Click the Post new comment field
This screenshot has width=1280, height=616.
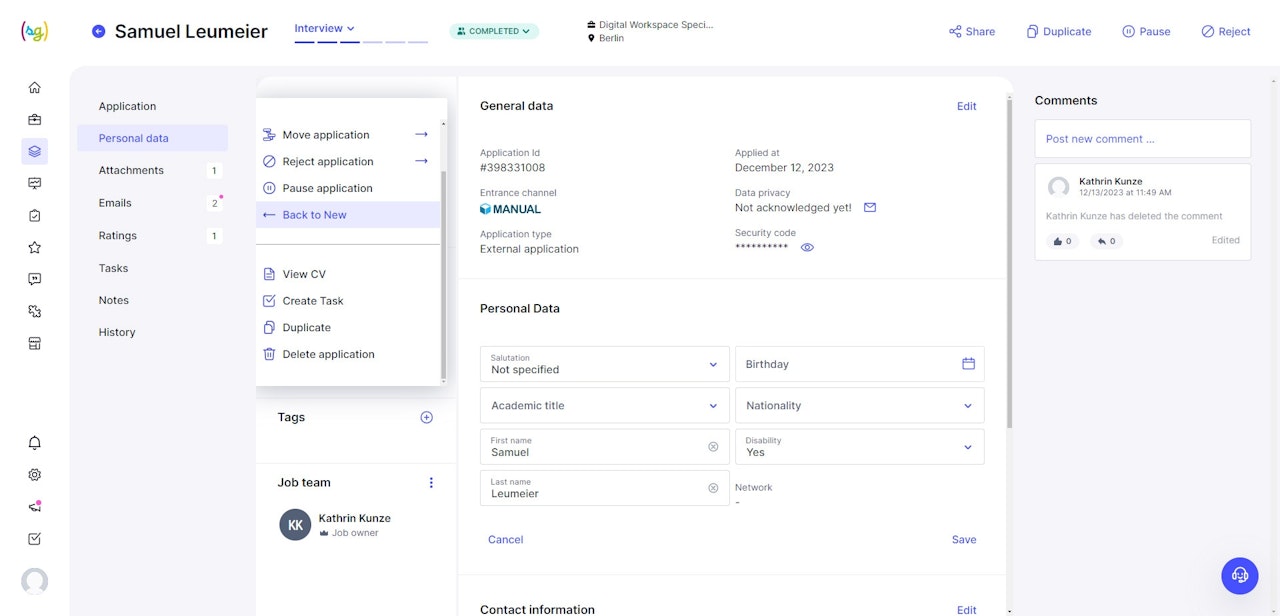(x=1142, y=139)
